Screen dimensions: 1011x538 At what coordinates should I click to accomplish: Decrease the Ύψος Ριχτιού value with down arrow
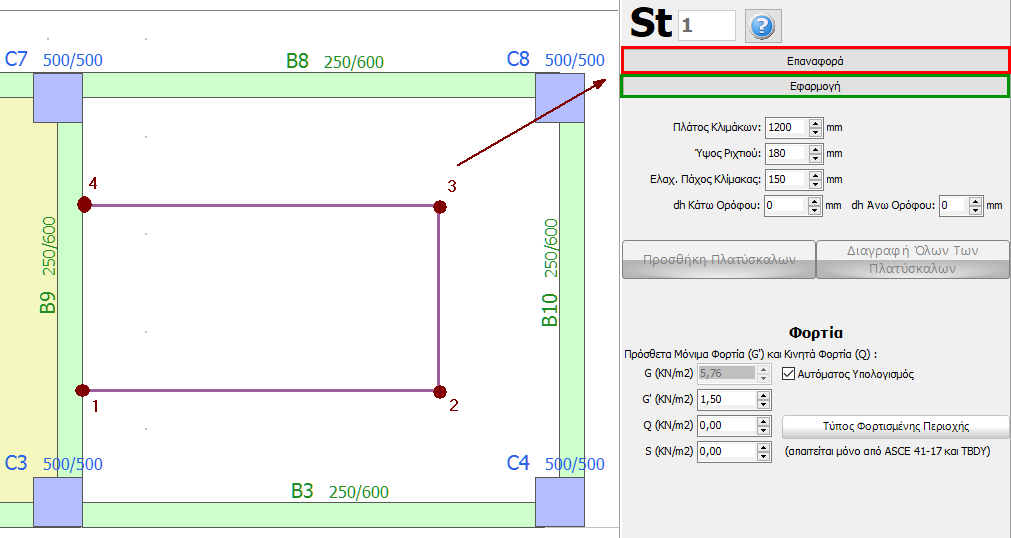click(x=816, y=158)
